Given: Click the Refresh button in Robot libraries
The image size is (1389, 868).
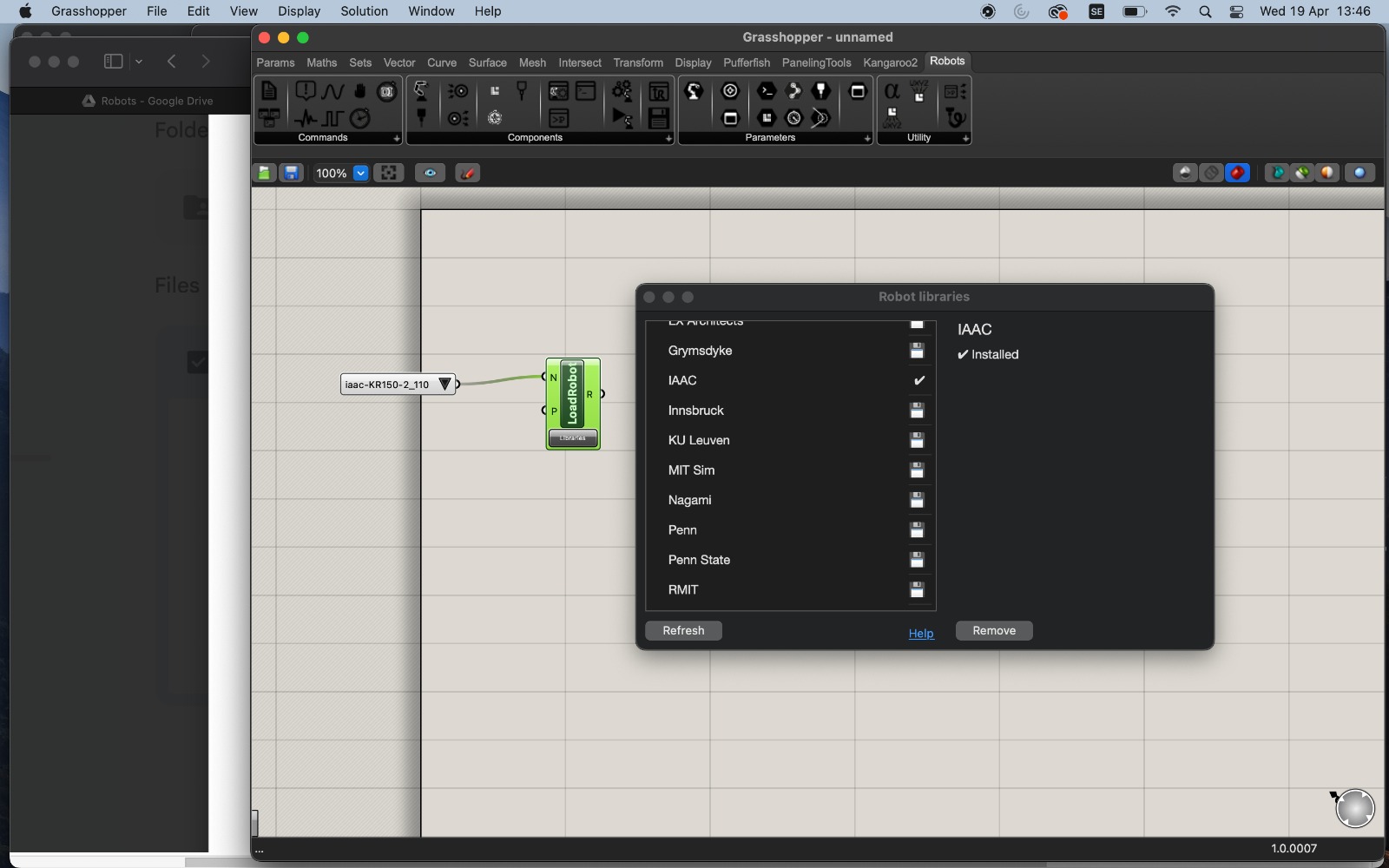Looking at the screenshot, I should [683, 630].
